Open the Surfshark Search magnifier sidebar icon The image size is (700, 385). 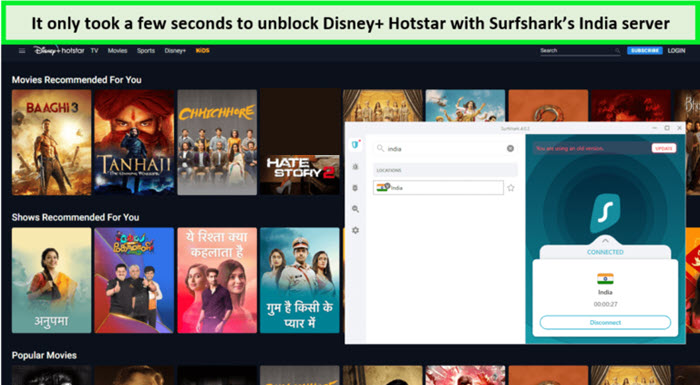355,209
